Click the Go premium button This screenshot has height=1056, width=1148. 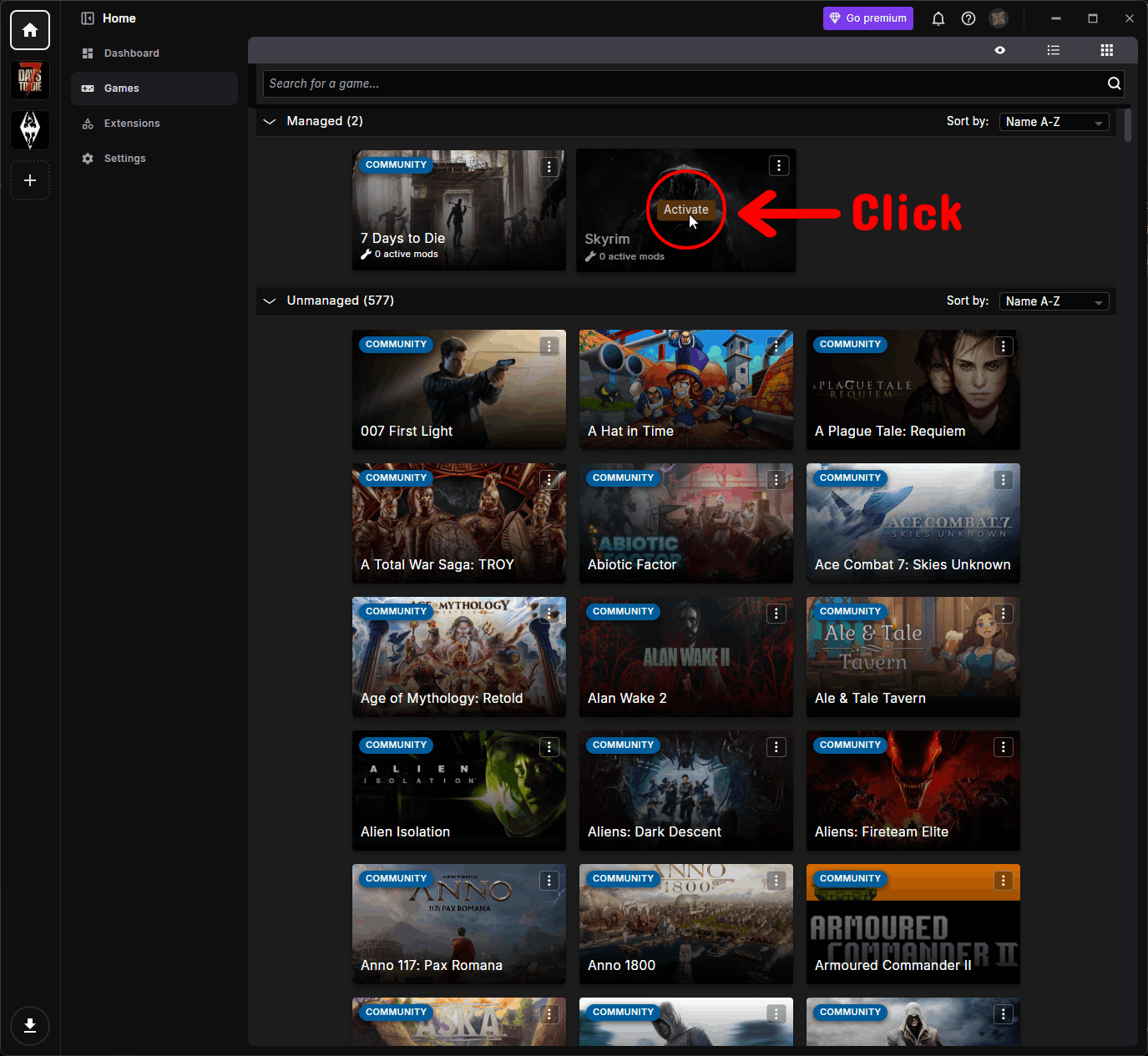(868, 18)
